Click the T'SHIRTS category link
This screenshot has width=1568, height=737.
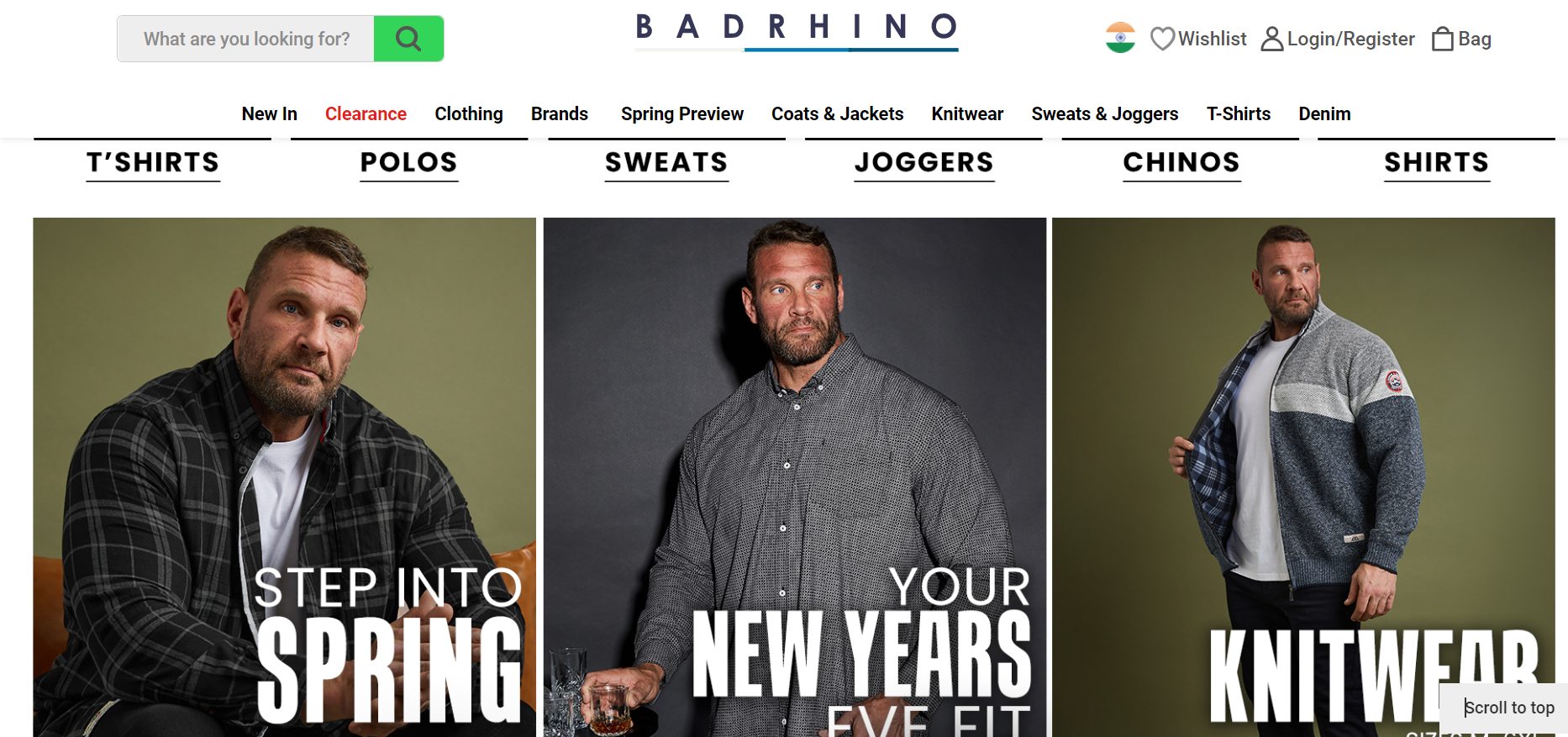153,162
